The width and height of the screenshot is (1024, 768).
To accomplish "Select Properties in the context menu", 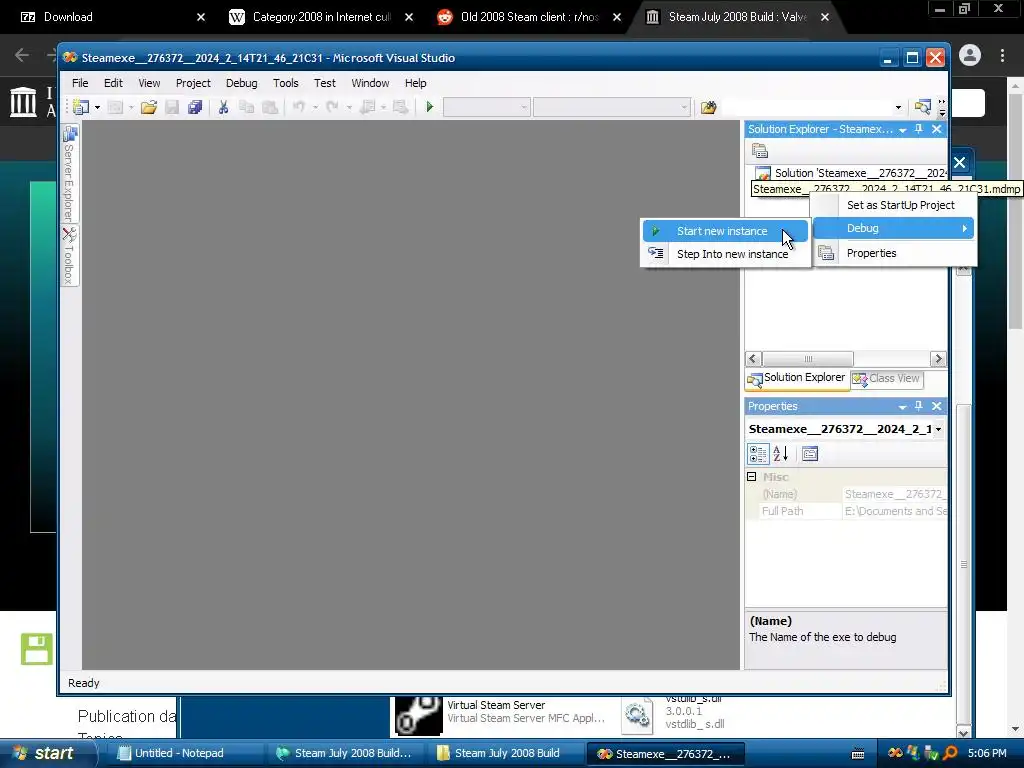I will click(893, 253).
